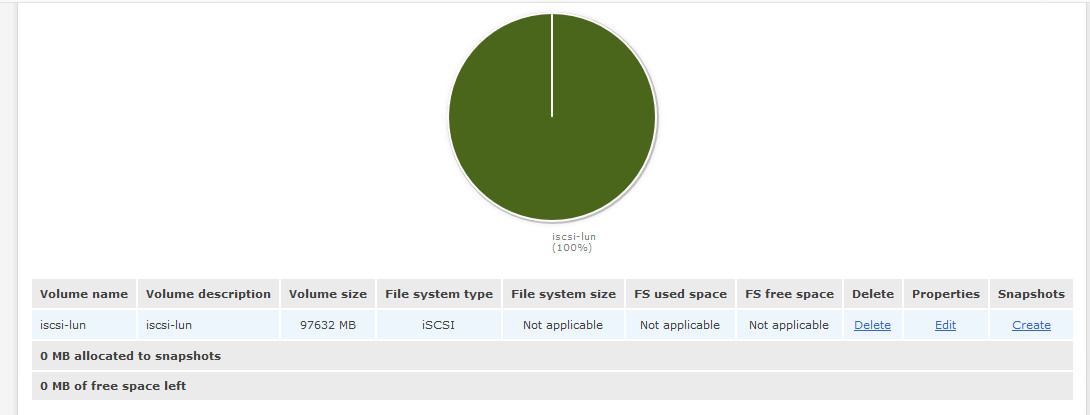Click the 'File system type' column header

(439, 294)
